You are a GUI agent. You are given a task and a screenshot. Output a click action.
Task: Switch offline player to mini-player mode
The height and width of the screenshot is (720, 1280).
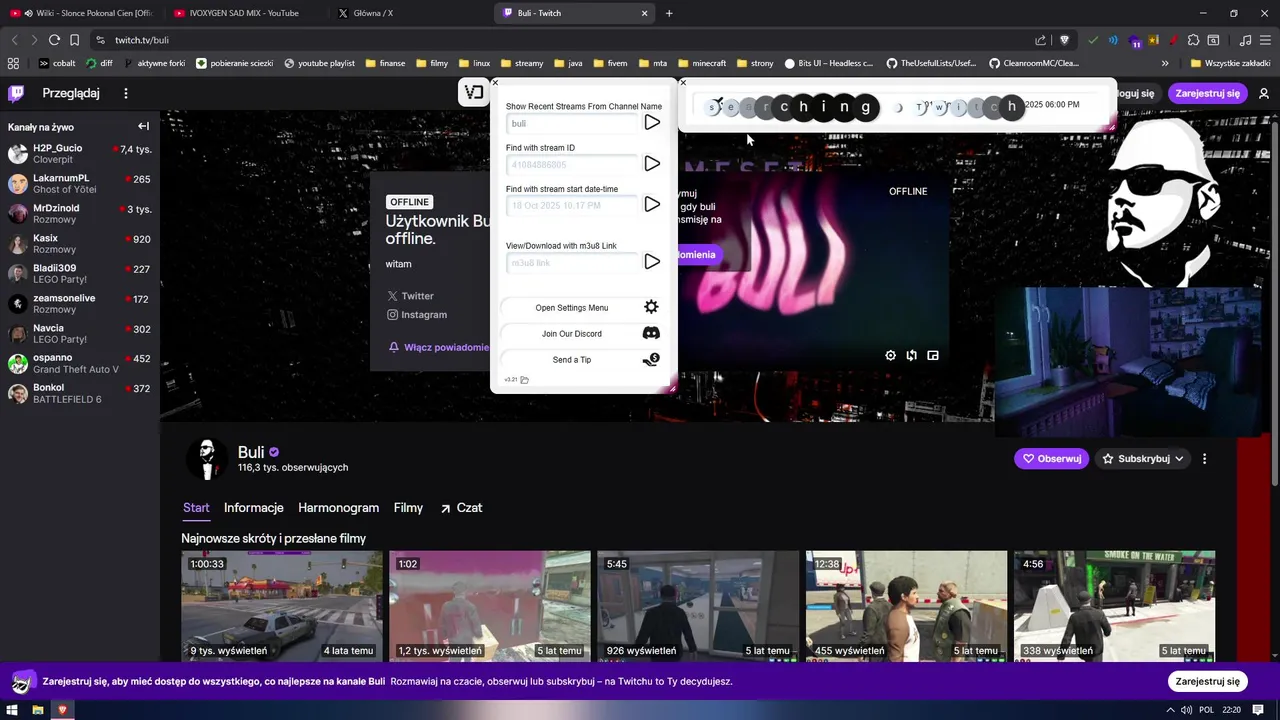(933, 355)
